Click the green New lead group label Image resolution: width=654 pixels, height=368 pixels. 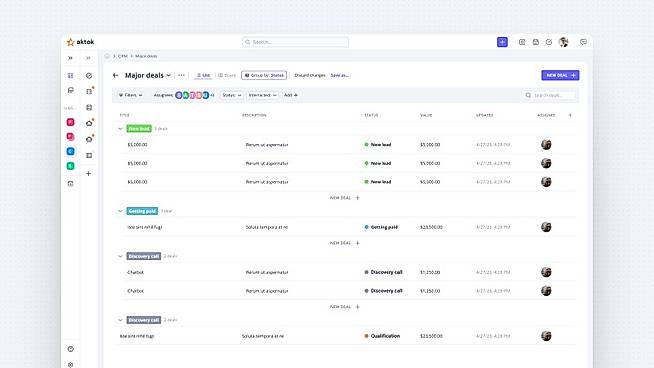tap(139, 129)
